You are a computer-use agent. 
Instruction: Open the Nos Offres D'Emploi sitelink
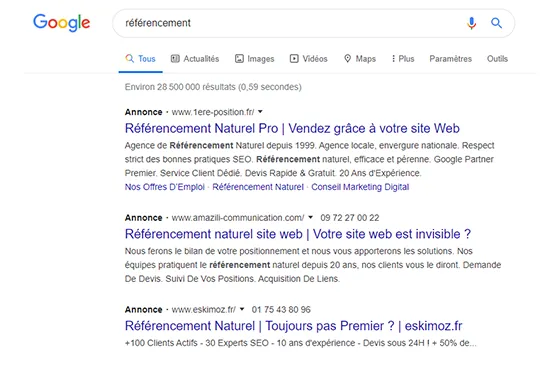pyautogui.click(x=165, y=187)
